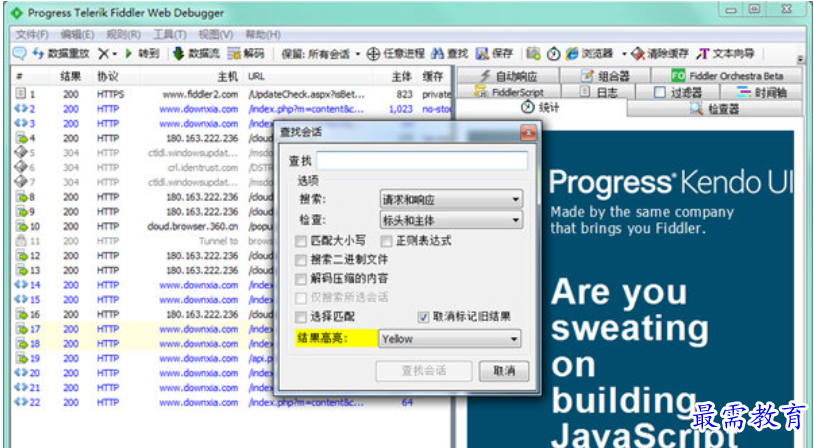Image resolution: width=814 pixels, height=448 pixels.
Task: Open the 搜索 请求和响应 combo box
Action: tap(451, 199)
